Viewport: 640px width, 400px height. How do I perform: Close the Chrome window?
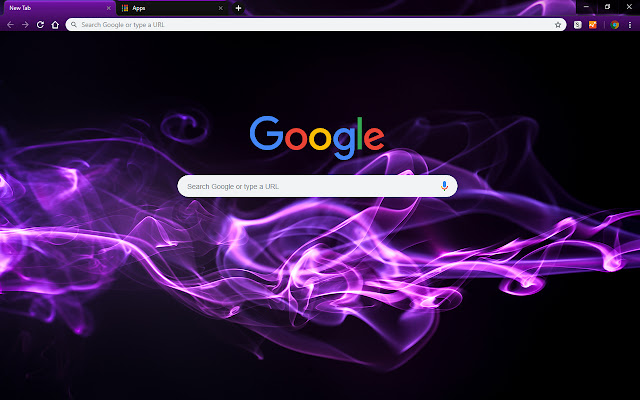click(x=629, y=7)
